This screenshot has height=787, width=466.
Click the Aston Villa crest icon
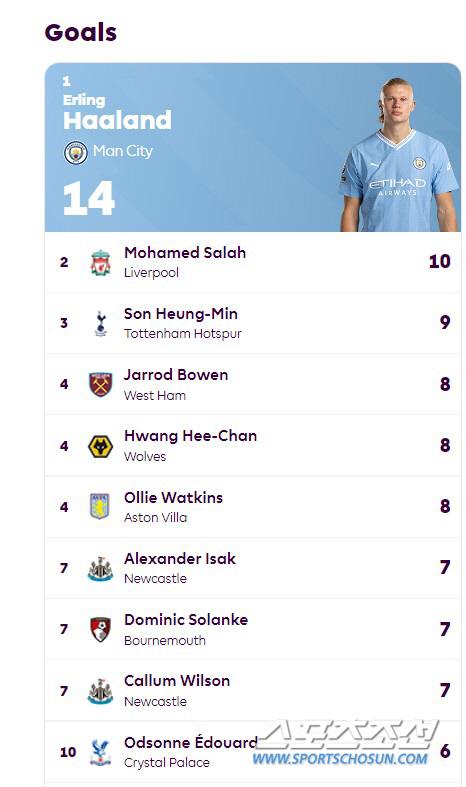click(100, 506)
